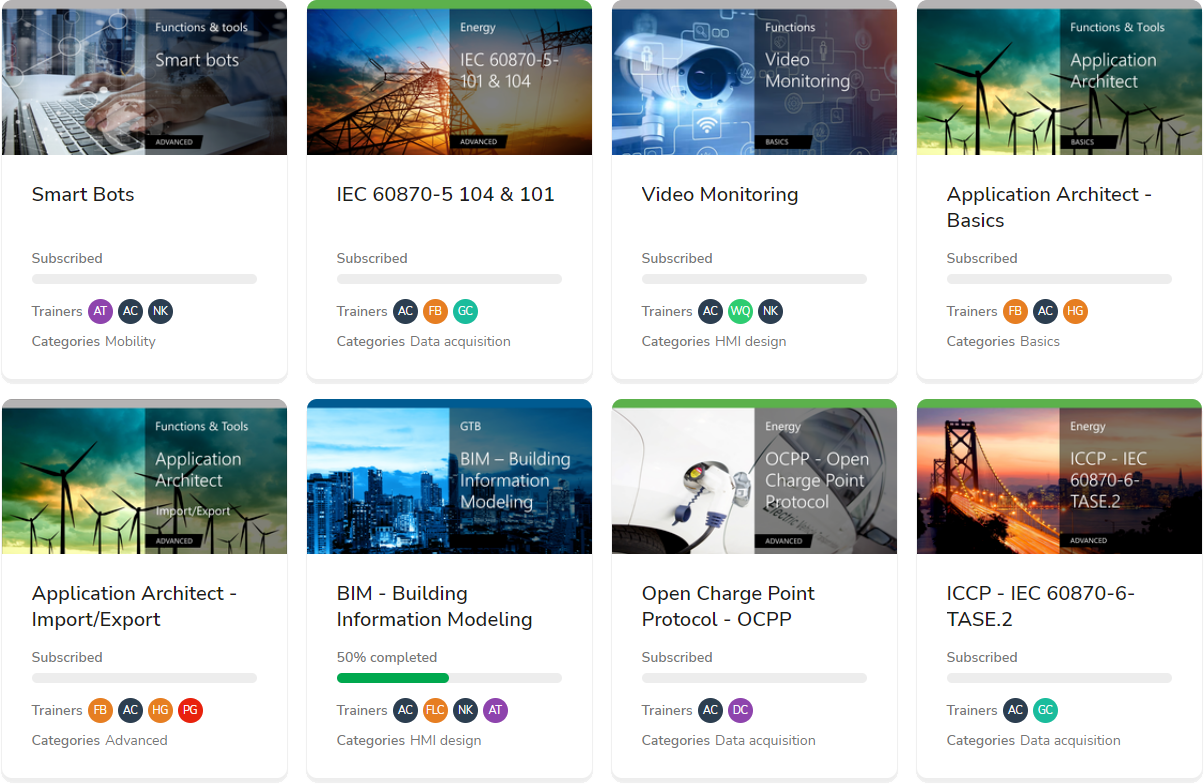Select the Basics category on Application Architect

pos(1039,341)
